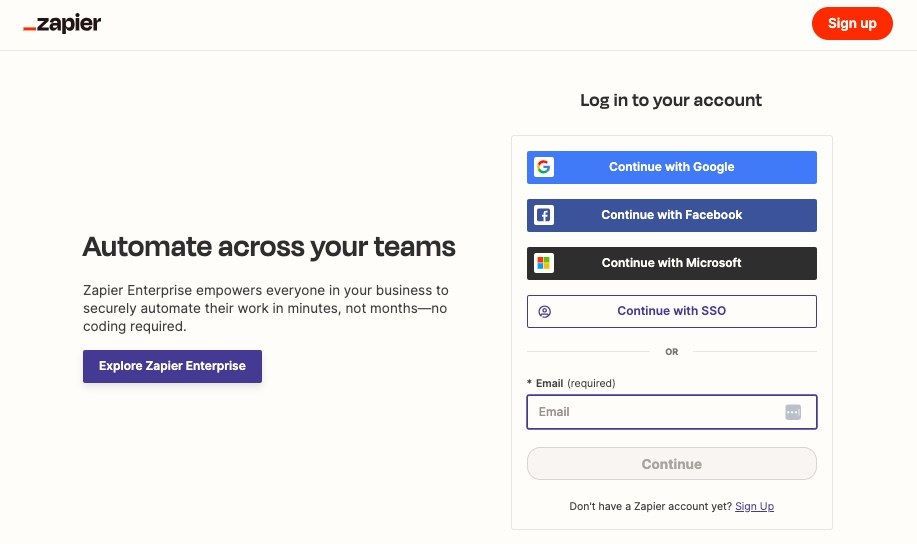The image size is (917, 544).
Task: Open password manager icon in Email field
Action: pos(793,412)
